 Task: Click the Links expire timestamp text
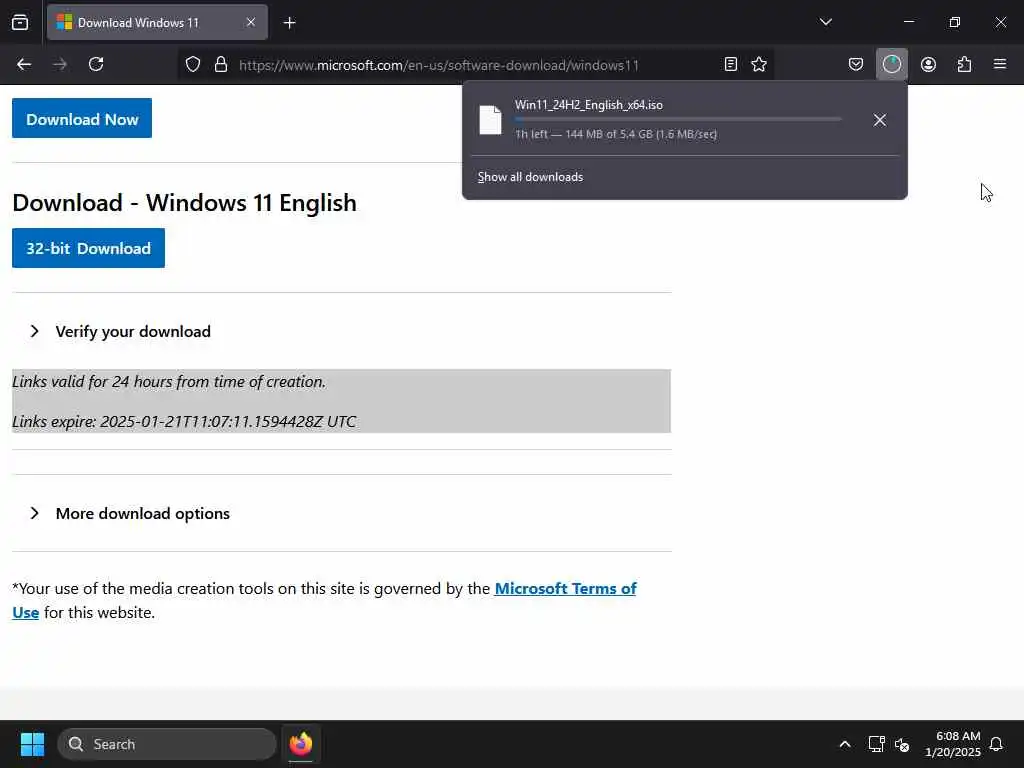click(x=184, y=422)
